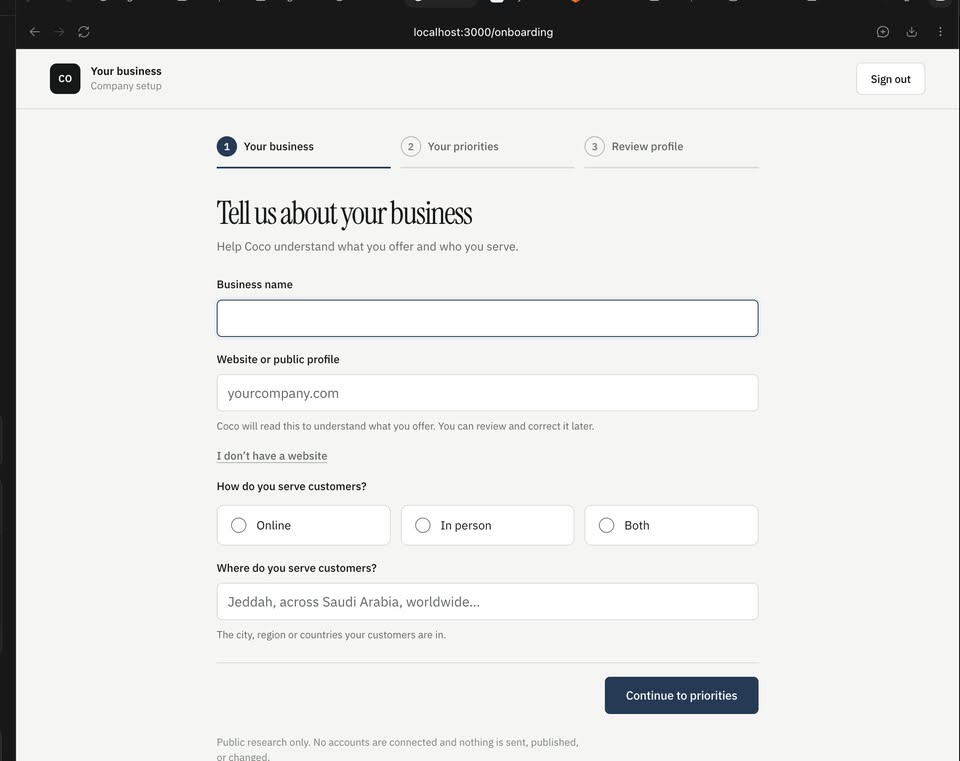
Task: Reload the page with the refresh icon
Action: tap(84, 32)
